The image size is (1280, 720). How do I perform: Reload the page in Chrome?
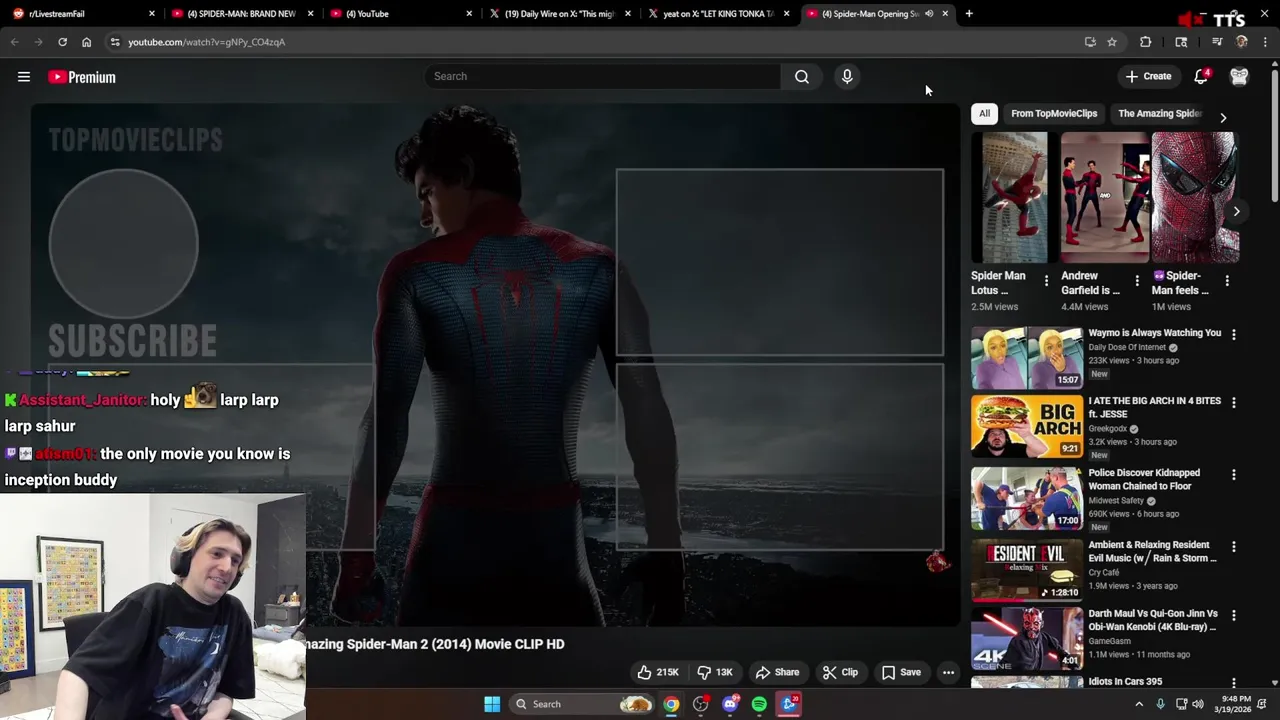click(x=62, y=42)
